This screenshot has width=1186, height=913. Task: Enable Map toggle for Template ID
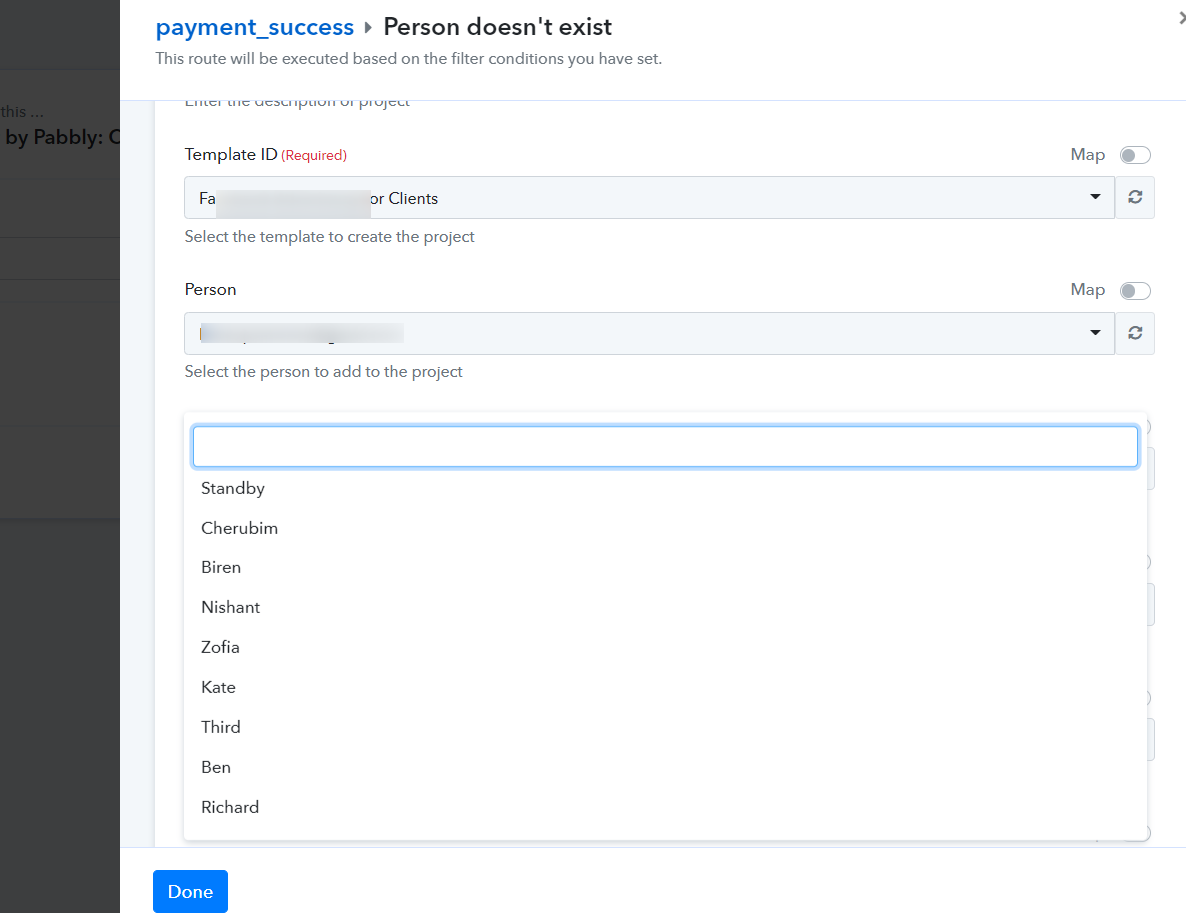[x=1135, y=155]
